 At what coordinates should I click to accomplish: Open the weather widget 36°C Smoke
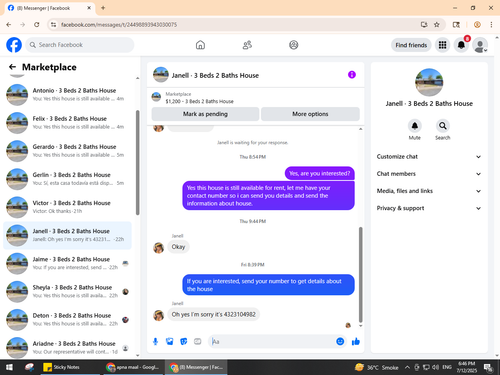tap(377, 367)
